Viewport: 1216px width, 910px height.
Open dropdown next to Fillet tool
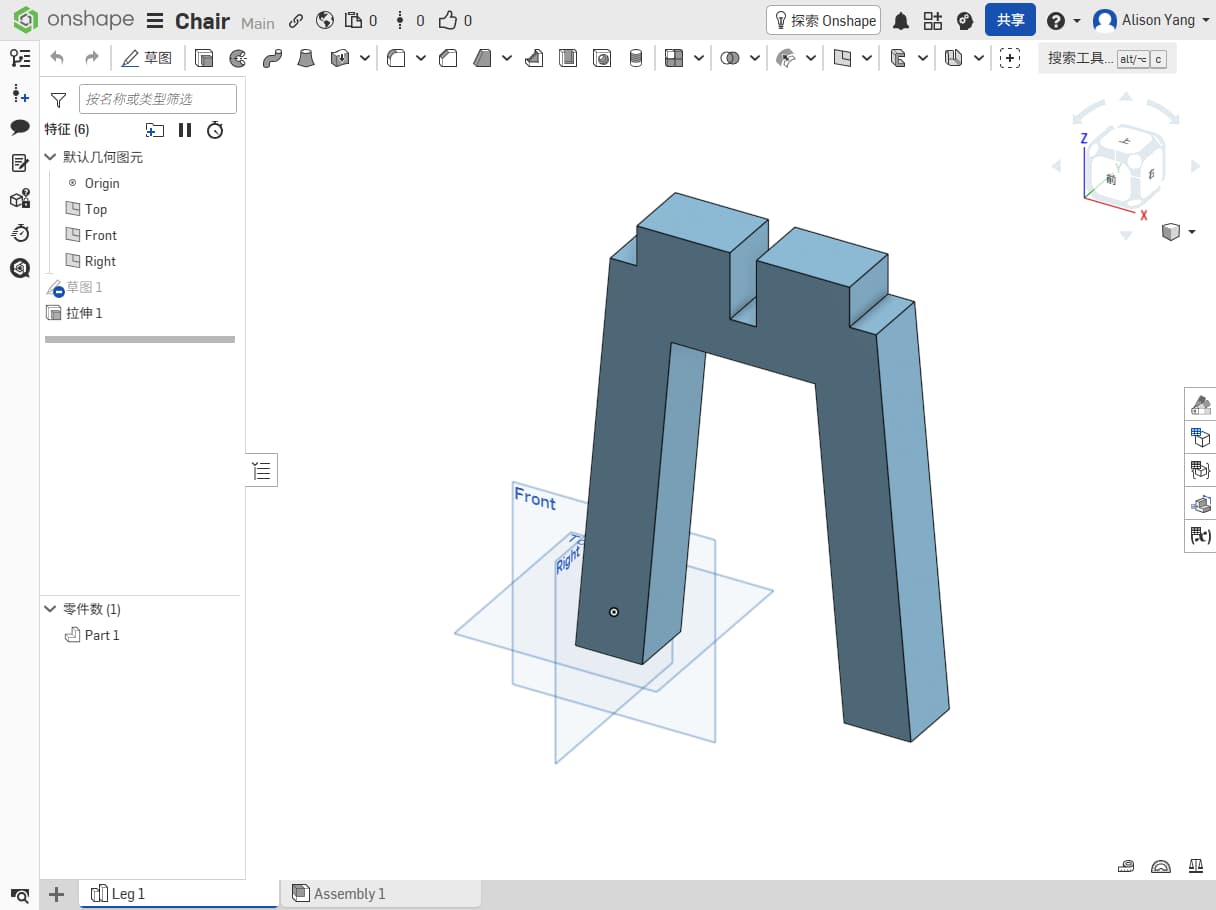[421, 58]
